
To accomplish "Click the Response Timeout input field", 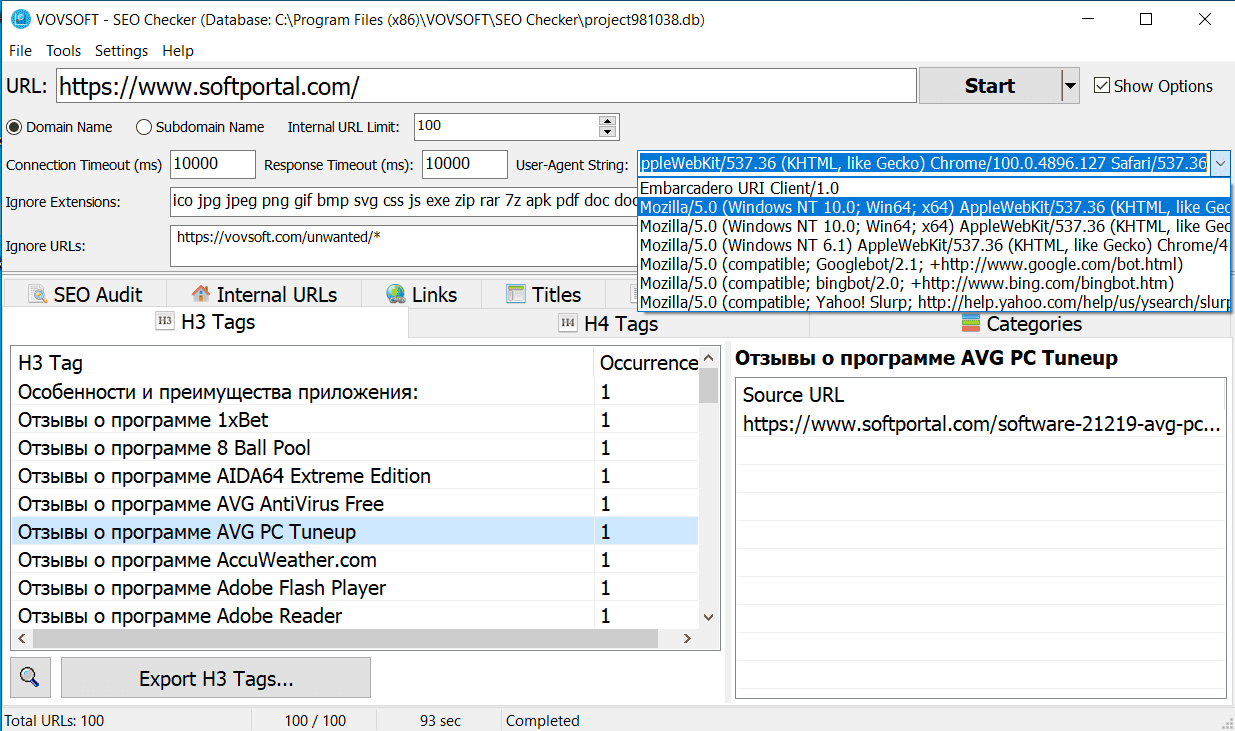I will click(465, 164).
